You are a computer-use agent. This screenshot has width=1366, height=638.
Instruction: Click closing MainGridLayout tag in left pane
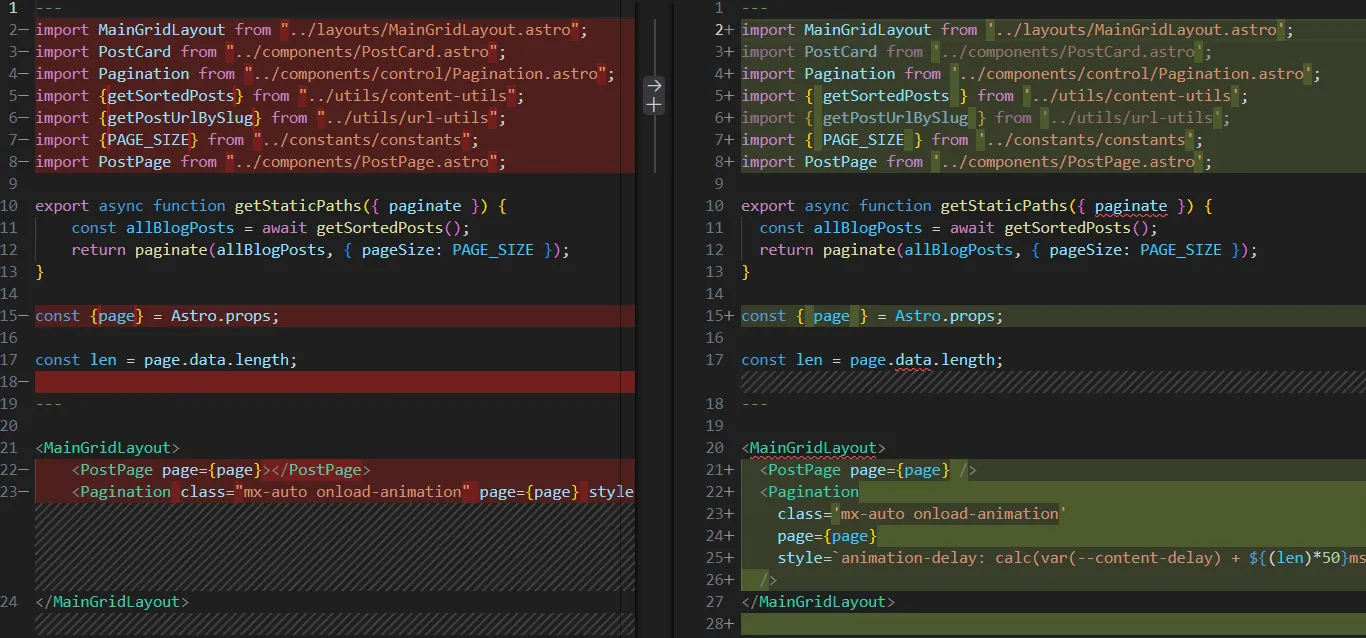click(112, 602)
